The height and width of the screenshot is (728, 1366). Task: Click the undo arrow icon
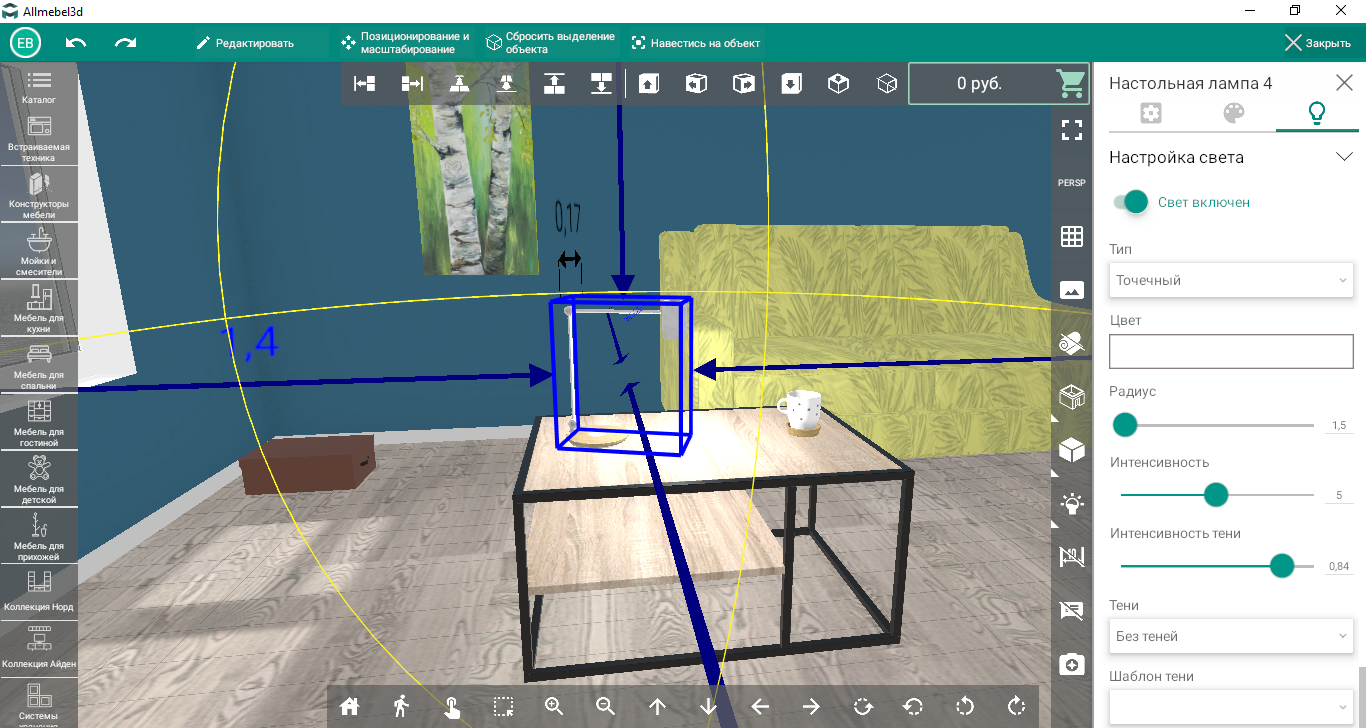point(76,43)
